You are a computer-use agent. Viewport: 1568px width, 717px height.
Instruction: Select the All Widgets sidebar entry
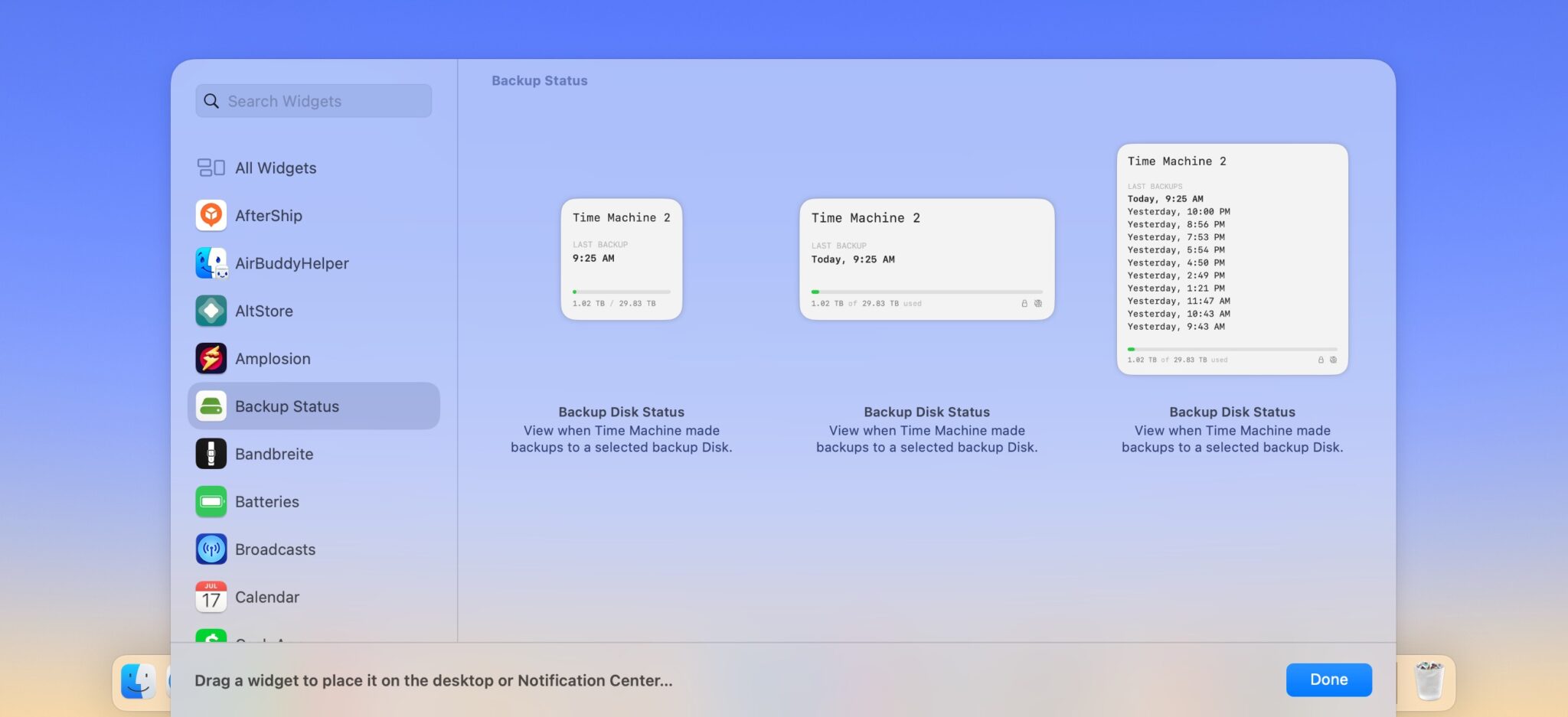(276, 168)
